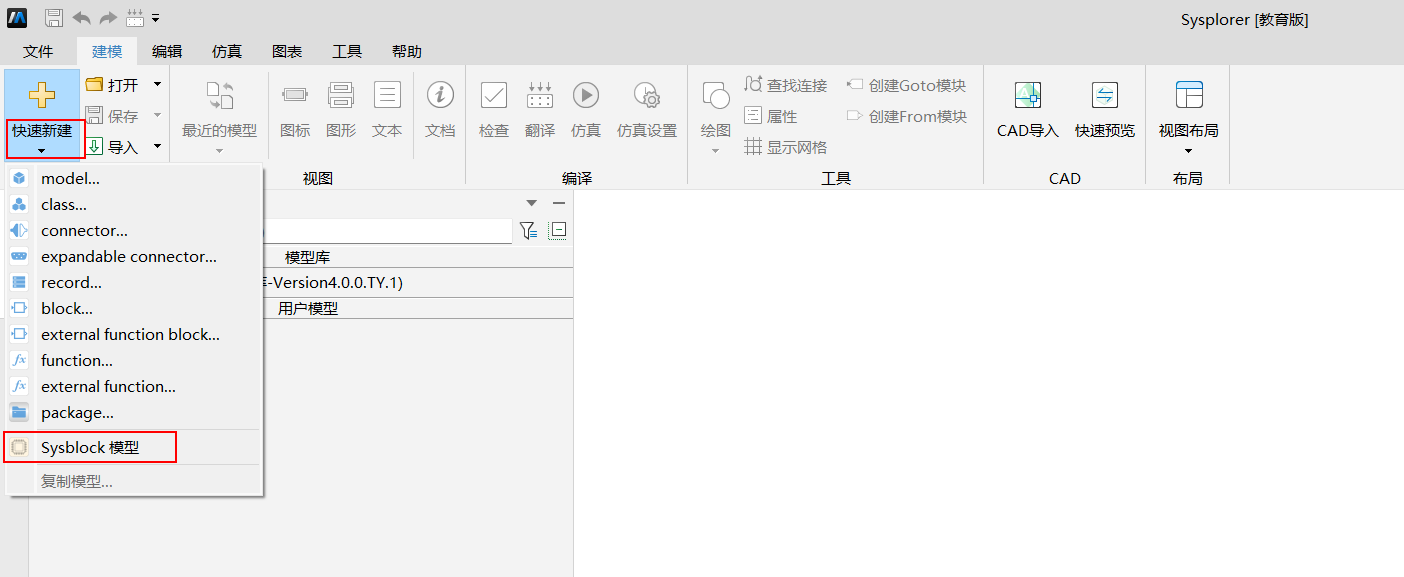Choose record... from the new menu
1404x577 pixels.
(134, 282)
